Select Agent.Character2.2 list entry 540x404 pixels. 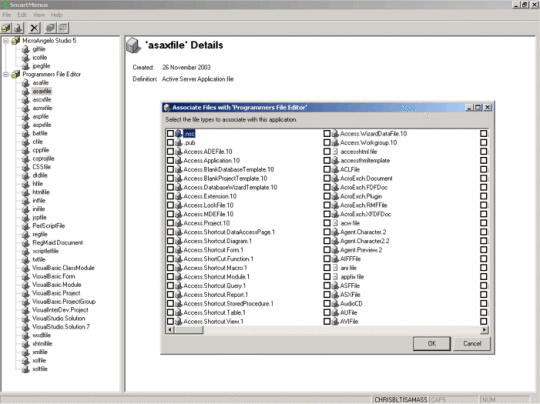[364, 241]
